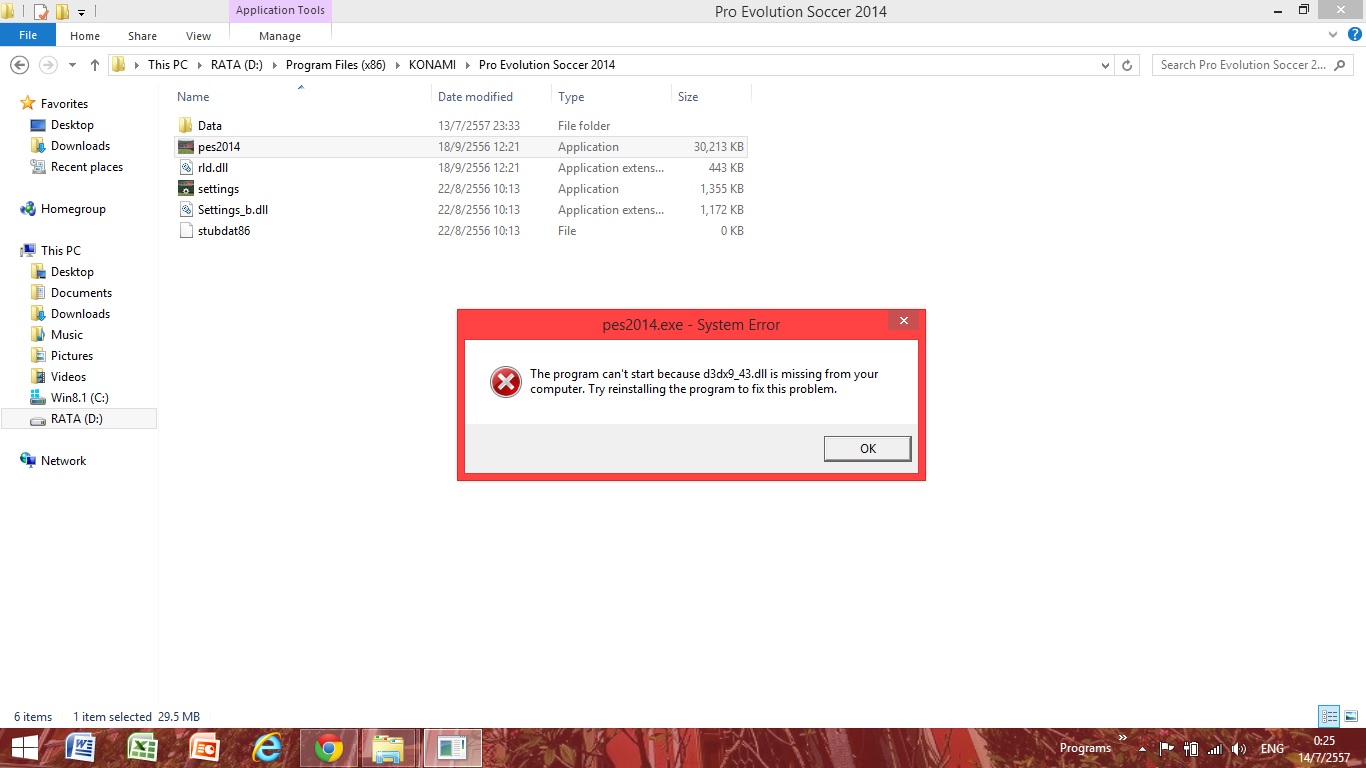Go up one folder level
The image size is (1366, 768).
[95, 65]
